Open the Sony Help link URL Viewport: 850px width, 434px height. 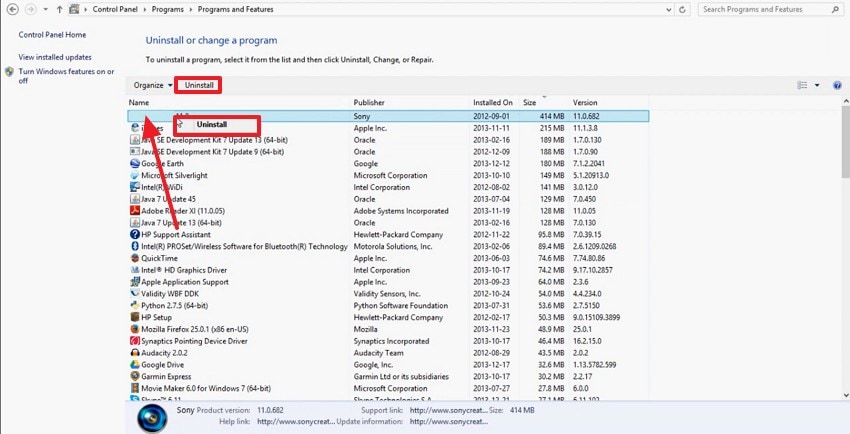297,421
